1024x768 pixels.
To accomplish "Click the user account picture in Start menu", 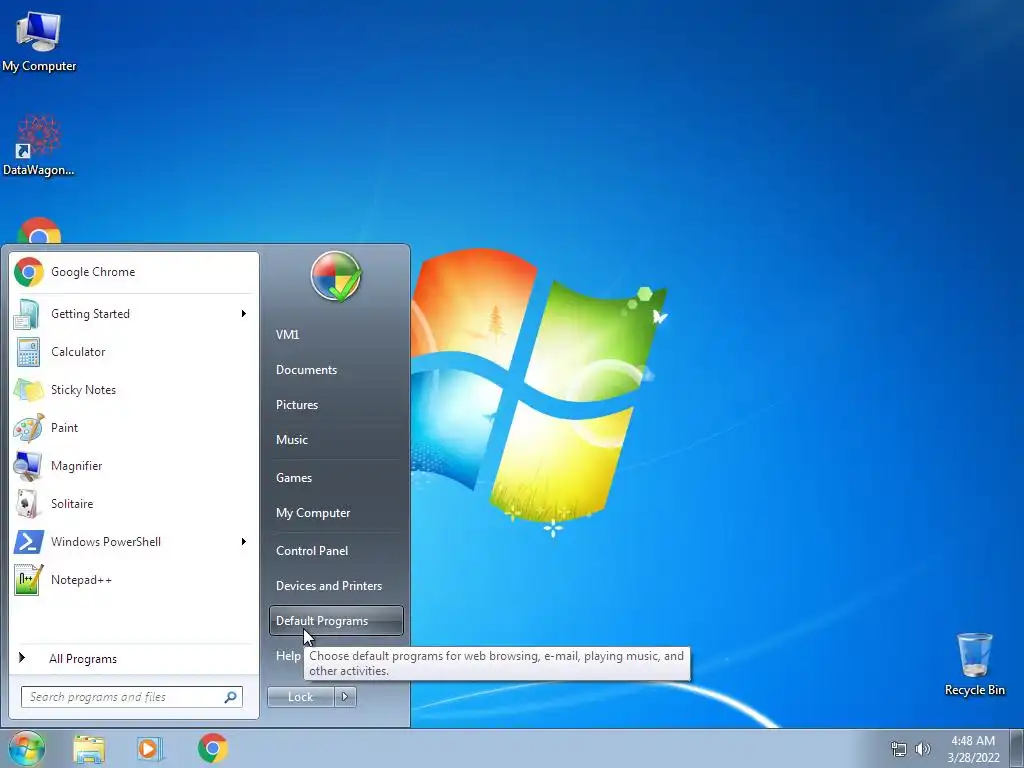I will coord(336,277).
